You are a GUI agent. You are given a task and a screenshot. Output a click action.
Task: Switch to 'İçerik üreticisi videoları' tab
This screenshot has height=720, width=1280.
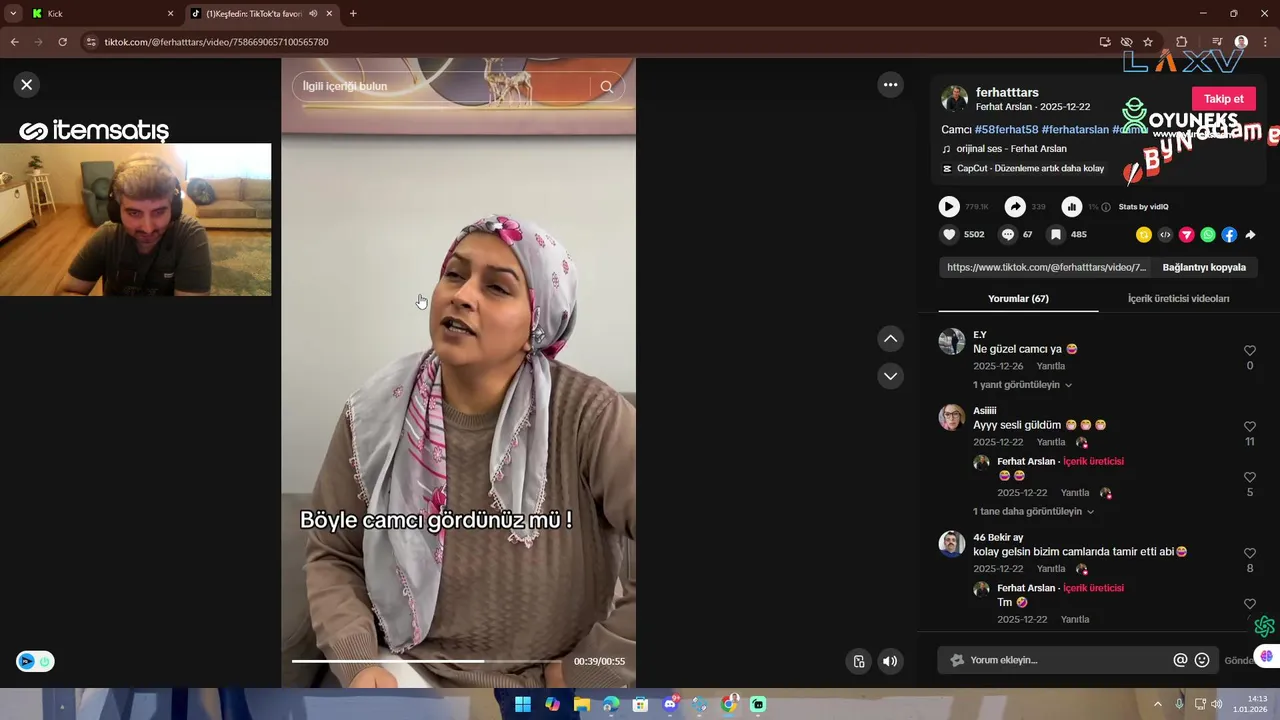coord(1178,298)
